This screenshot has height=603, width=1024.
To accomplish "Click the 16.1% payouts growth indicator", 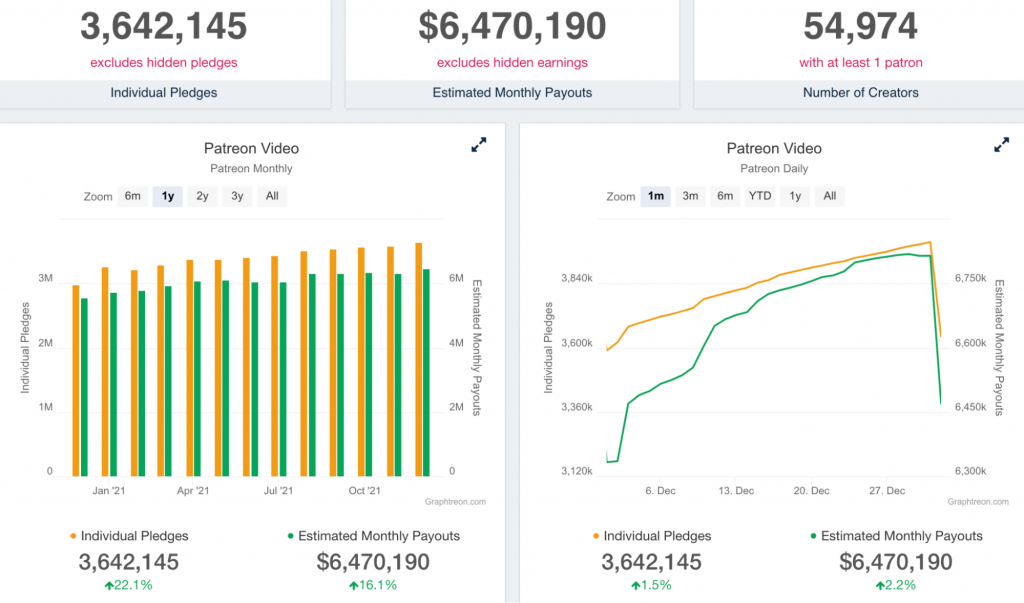I will [373, 585].
